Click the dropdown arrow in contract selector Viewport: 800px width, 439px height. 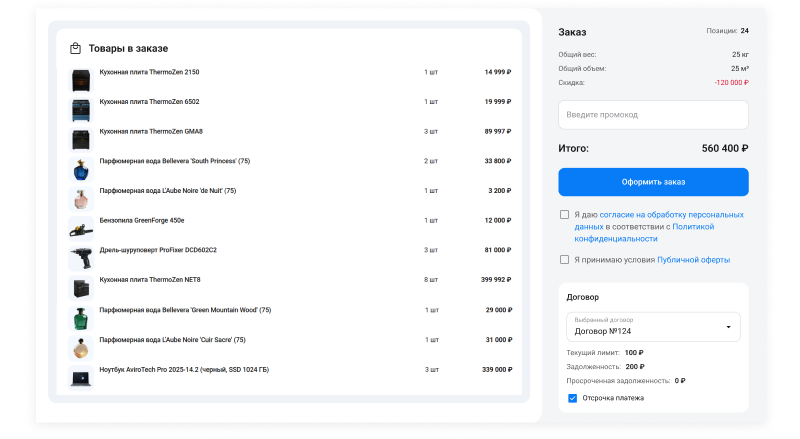click(x=727, y=327)
